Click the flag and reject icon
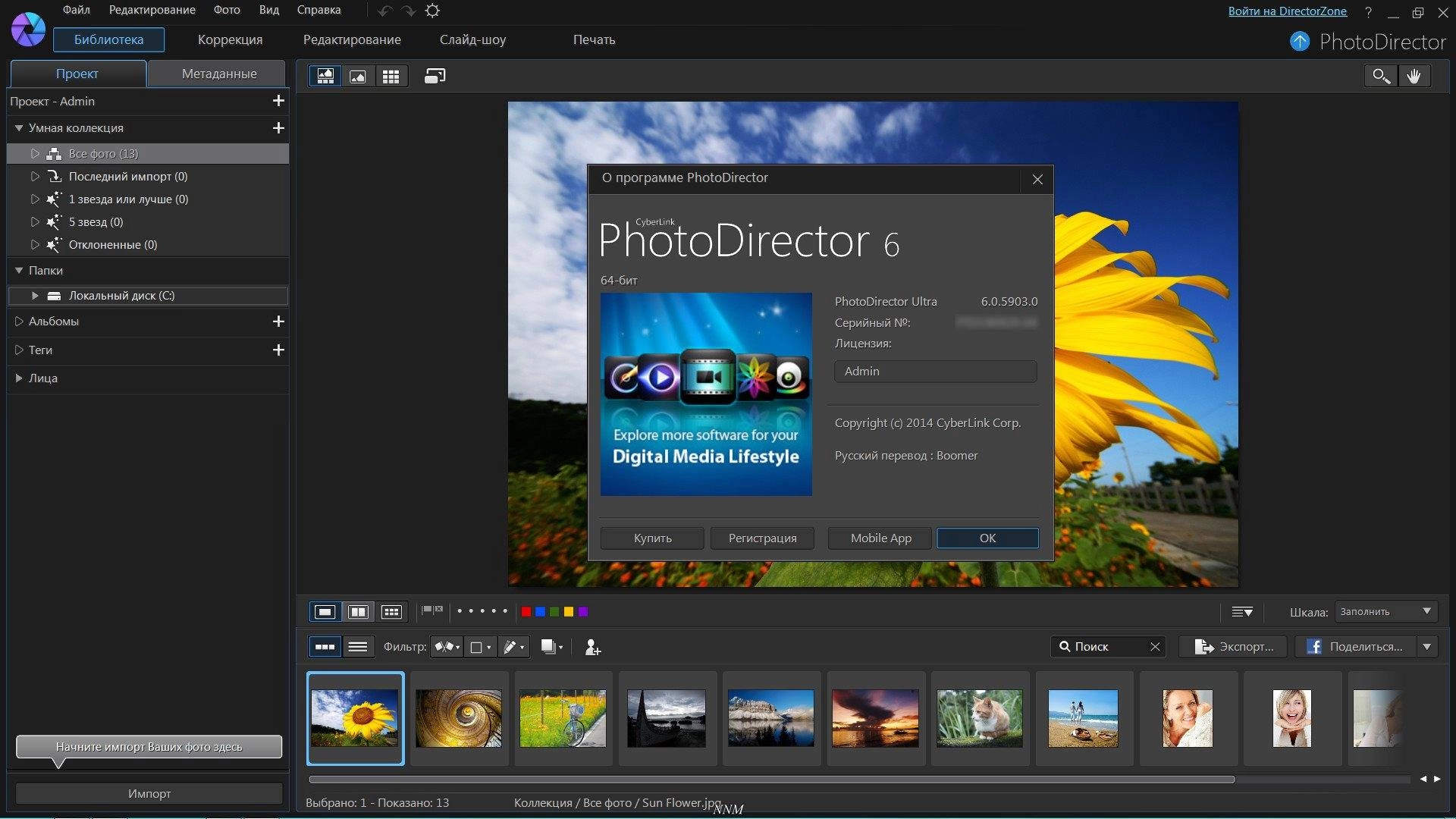Image resolution: width=1456 pixels, height=819 pixels. pos(432,610)
